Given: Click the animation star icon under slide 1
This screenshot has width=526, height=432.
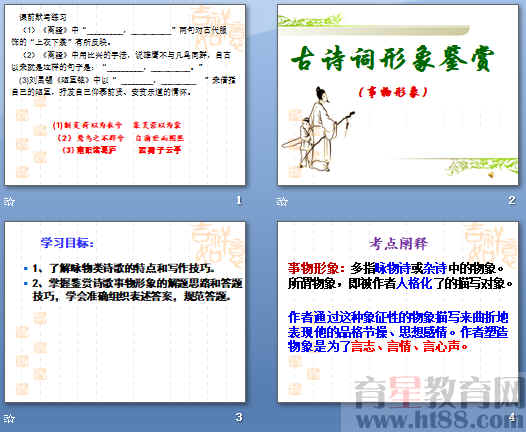Looking at the screenshot, I should pyautogui.click(x=9, y=201).
